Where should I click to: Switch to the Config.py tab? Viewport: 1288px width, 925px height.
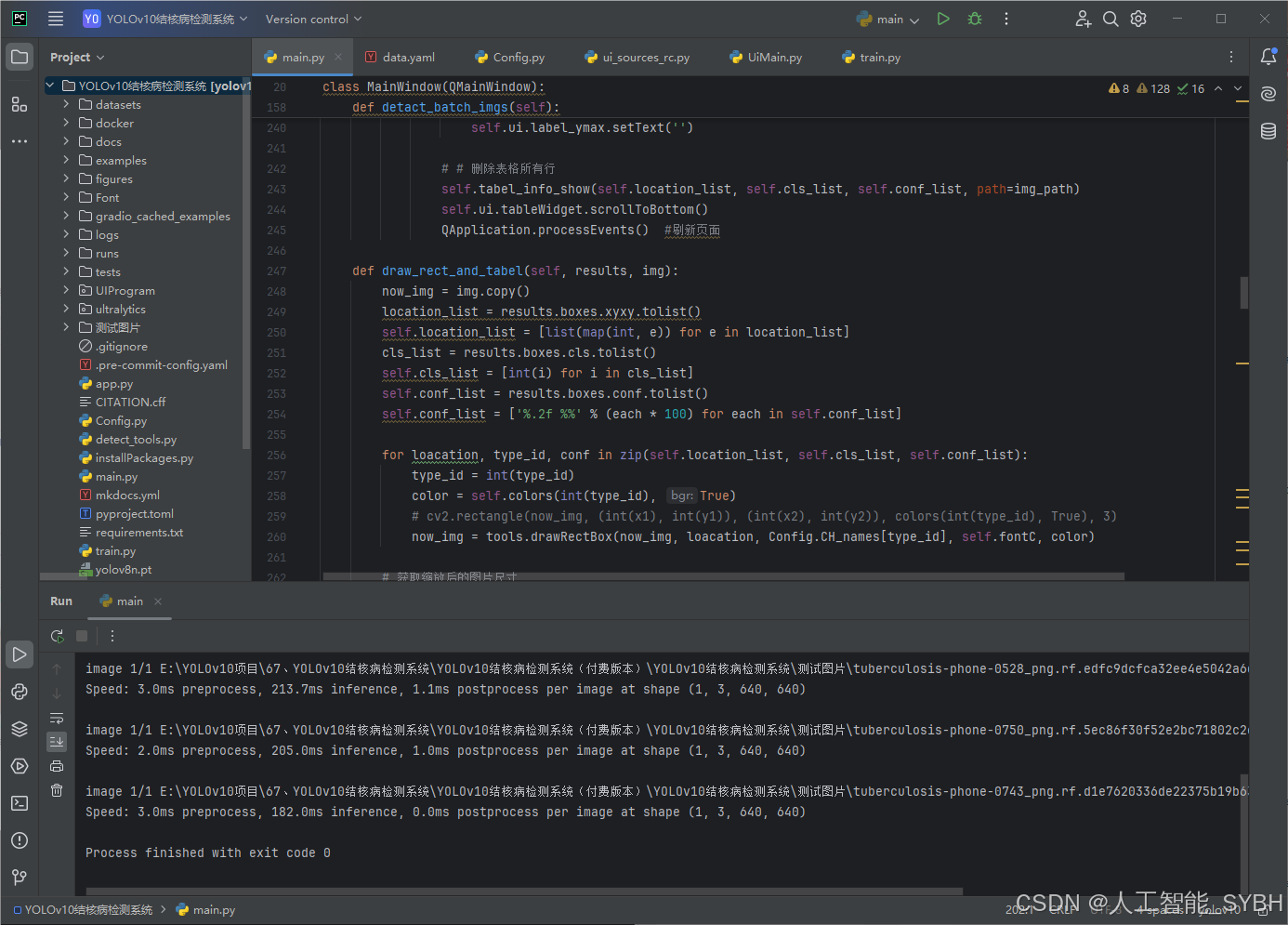coord(510,57)
